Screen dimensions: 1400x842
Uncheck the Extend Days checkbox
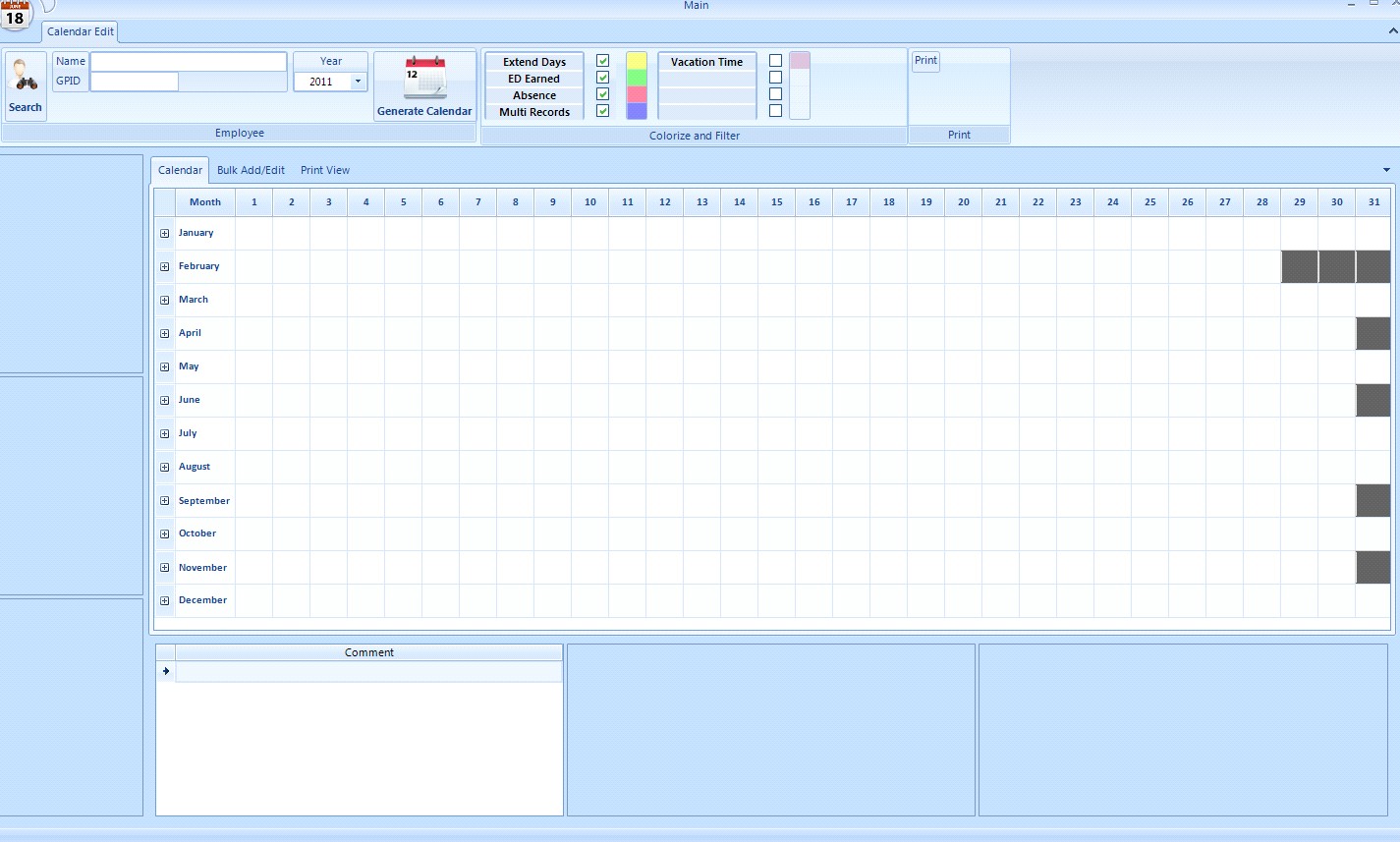[603, 61]
